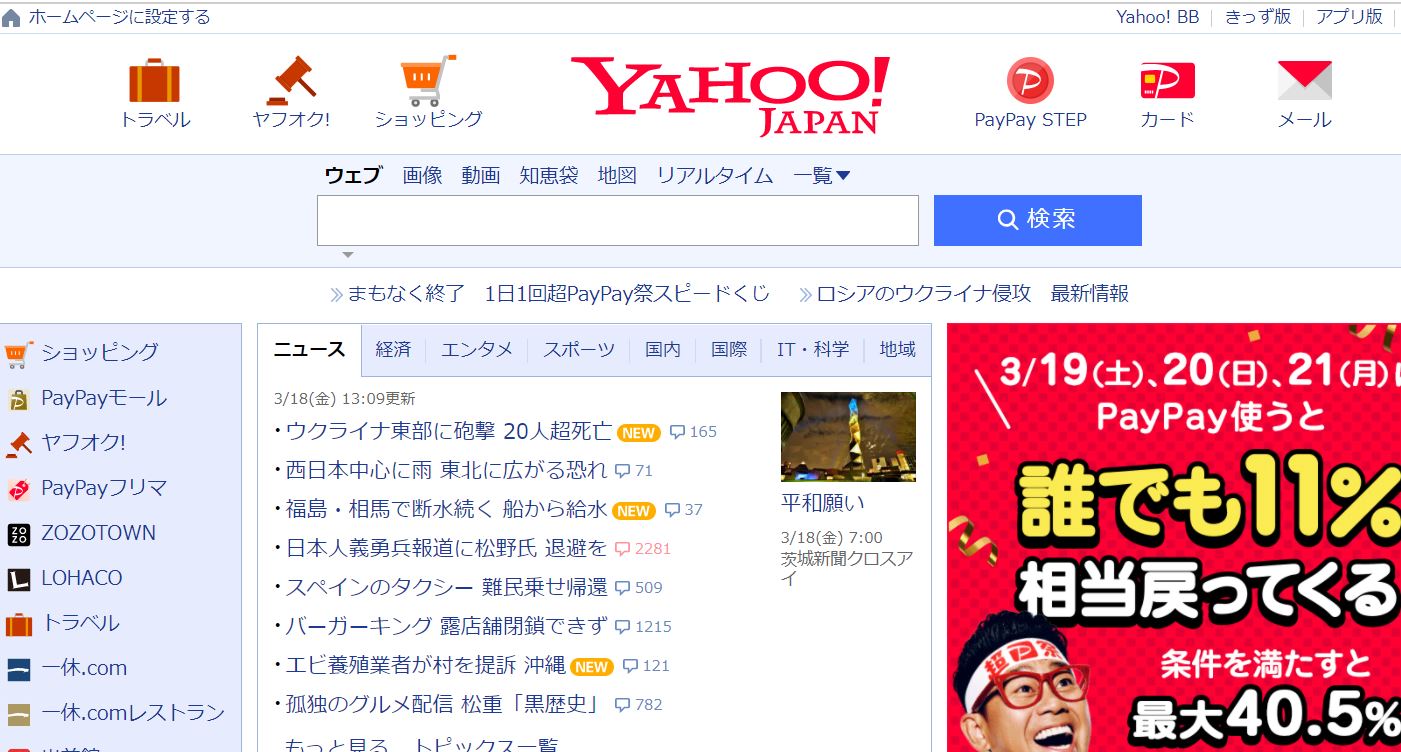Open comments bubble showing 71
The width and height of the screenshot is (1401, 752).
[634, 471]
